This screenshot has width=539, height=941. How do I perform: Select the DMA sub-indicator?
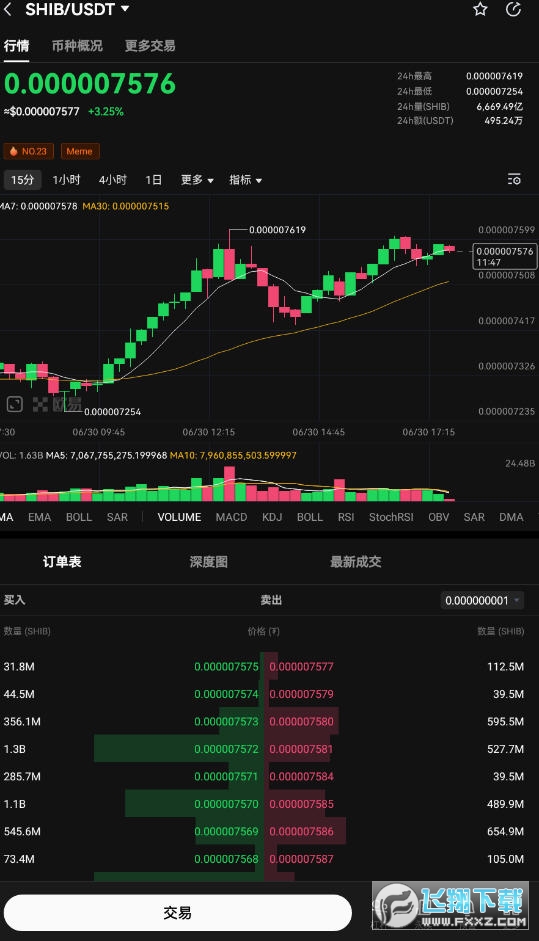click(511, 517)
